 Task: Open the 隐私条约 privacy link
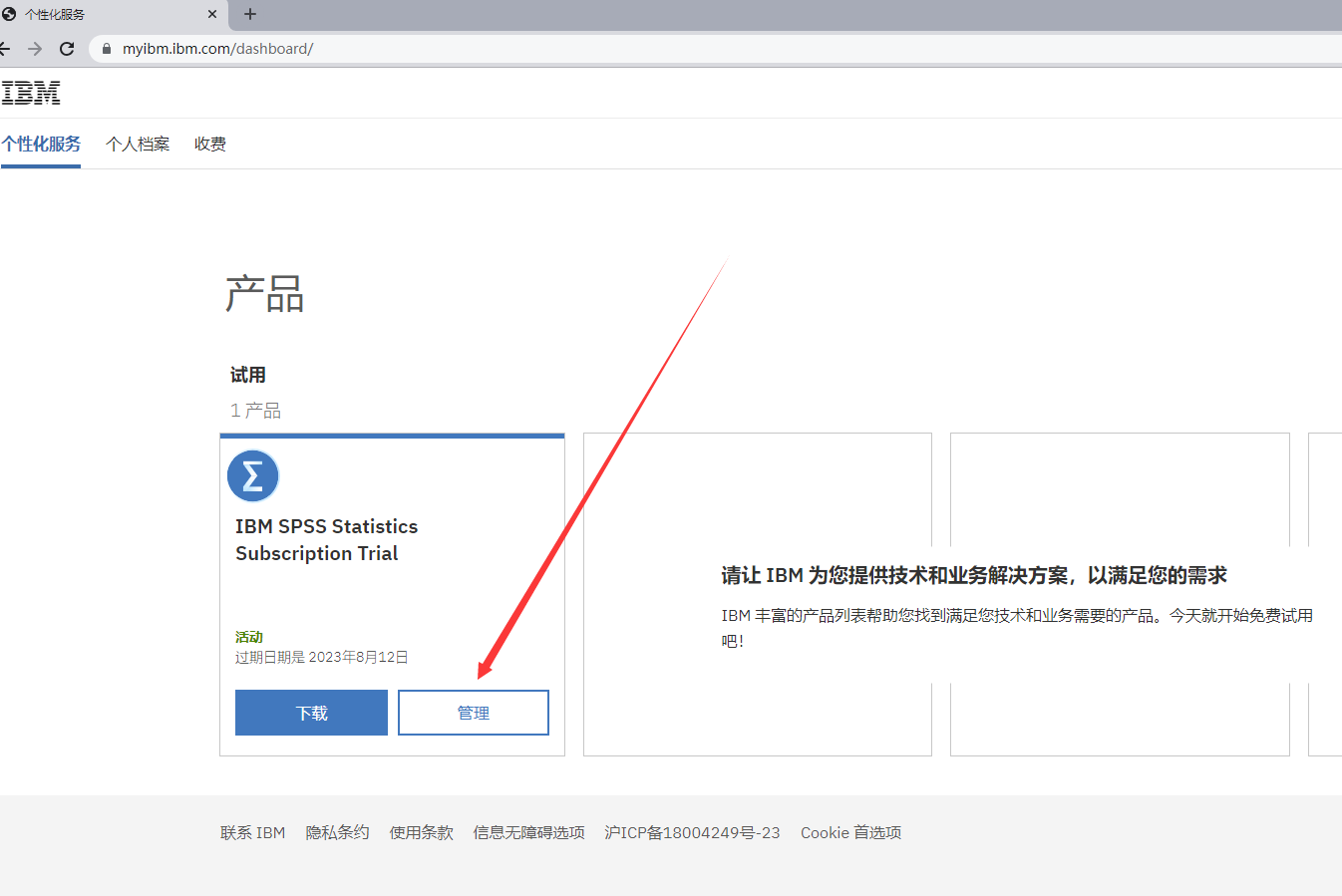[337, 832]
